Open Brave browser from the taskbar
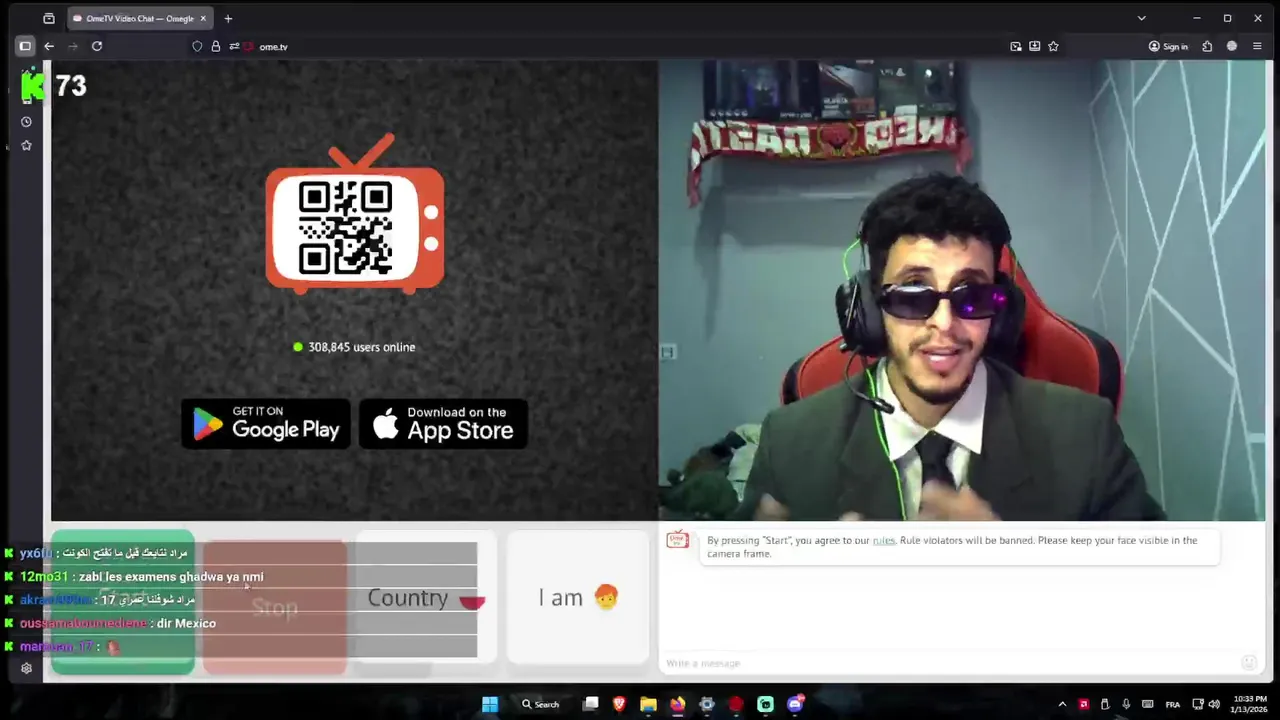 (x=619, y=704)
